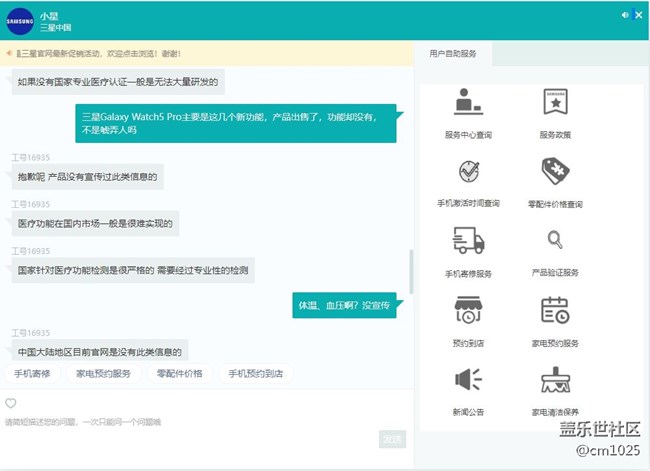Screen dimensions: 650x471
Task: Select the 手机预约到店 quick reply chip
Action: pos(256,374)
